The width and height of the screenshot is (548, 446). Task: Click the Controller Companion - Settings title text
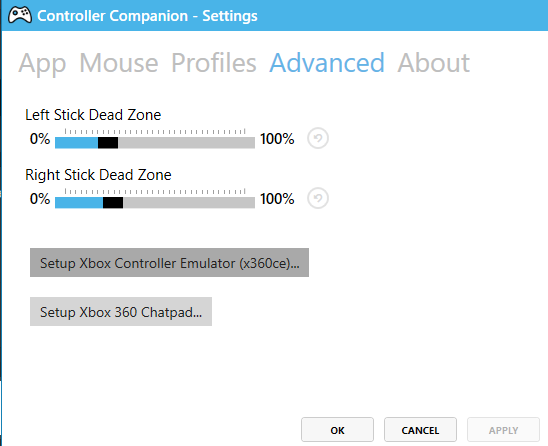click(x=147, y=16)
